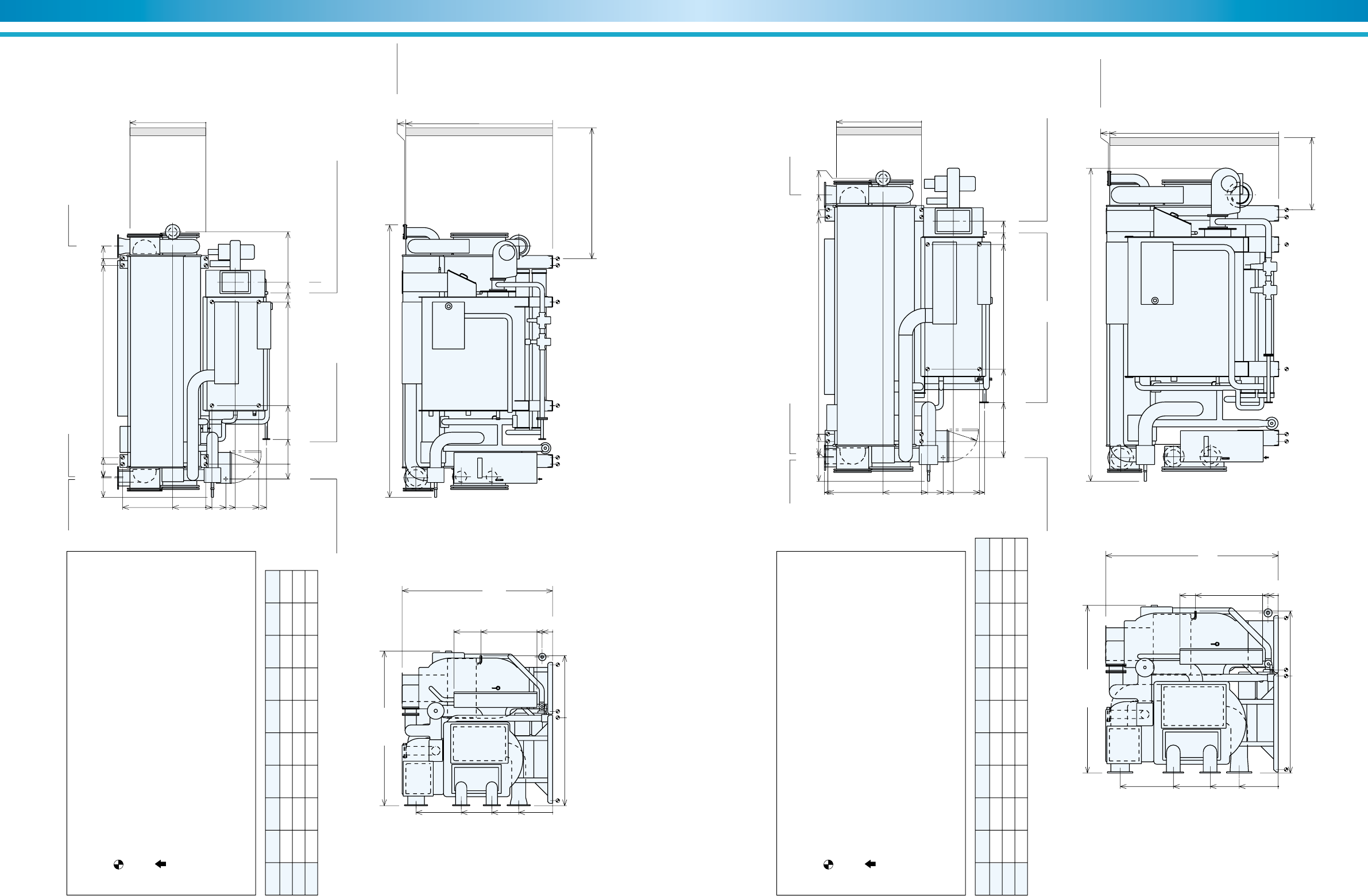The image size is (1368, 896).
Task: Click top-left cell of right dimension table
Action: click(982, 554)
